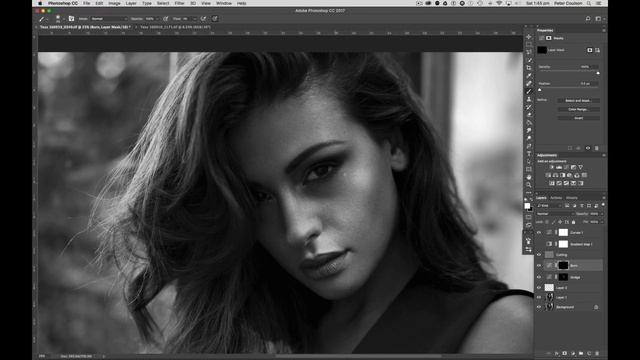Open the brush Mode dropdown
This screenshot has width=640, height=360.
pyautogui.click(x=109, y=19)
